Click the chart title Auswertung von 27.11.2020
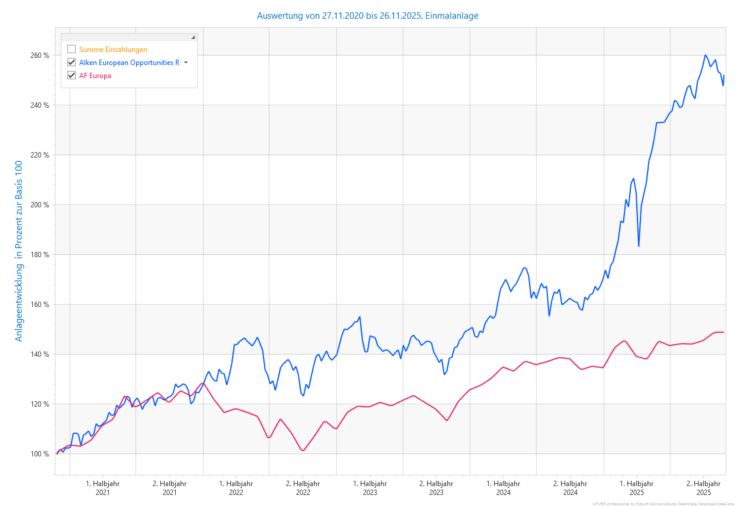 (x=366, y=16)
